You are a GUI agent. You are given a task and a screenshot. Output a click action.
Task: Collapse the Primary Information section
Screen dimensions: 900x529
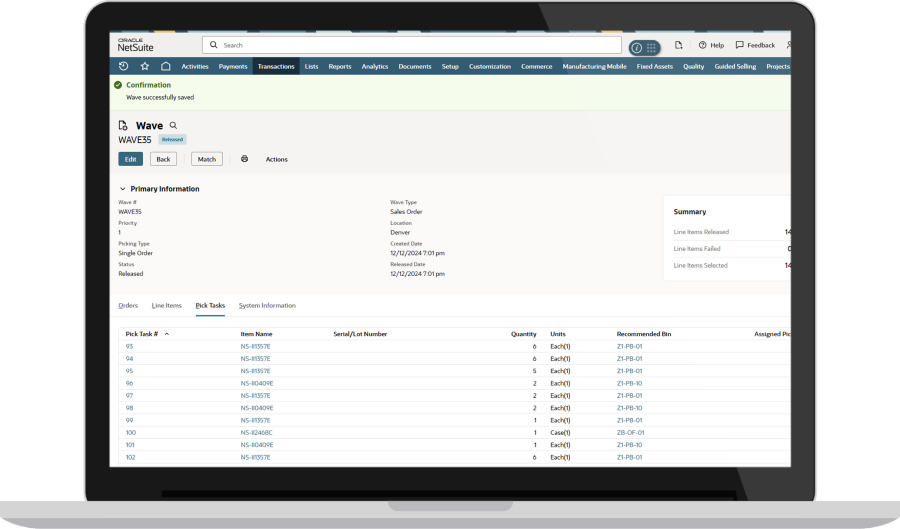point(123,189)
